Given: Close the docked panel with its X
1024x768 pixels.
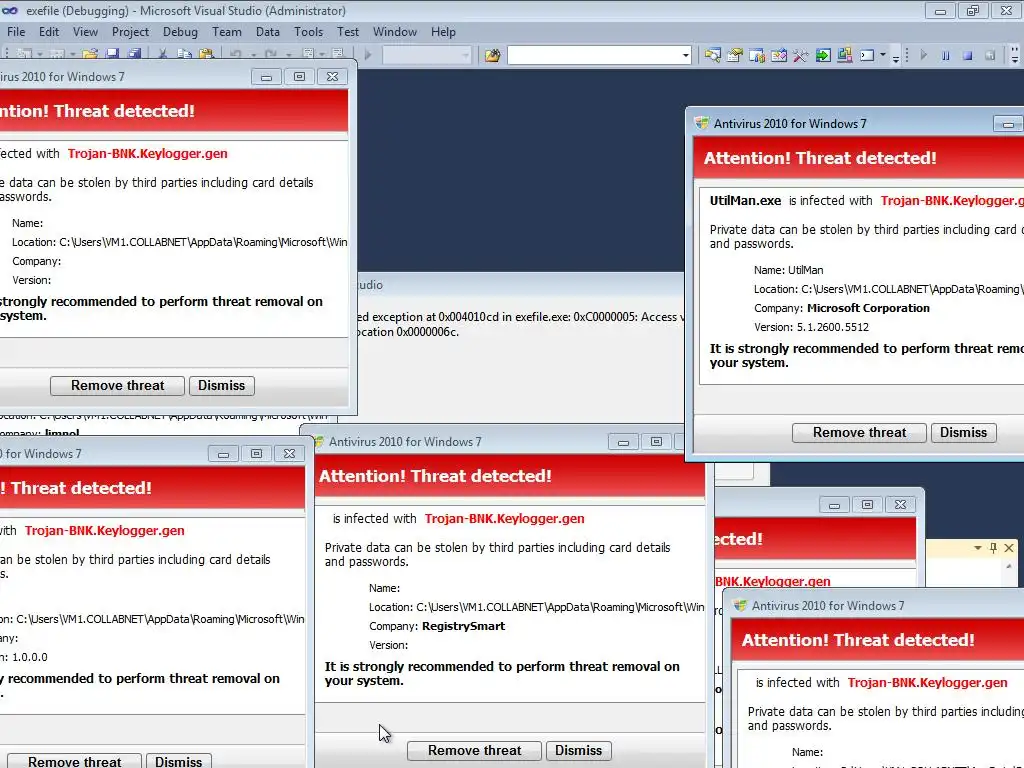Looking at the screenshot, I should pos(1009,547).
